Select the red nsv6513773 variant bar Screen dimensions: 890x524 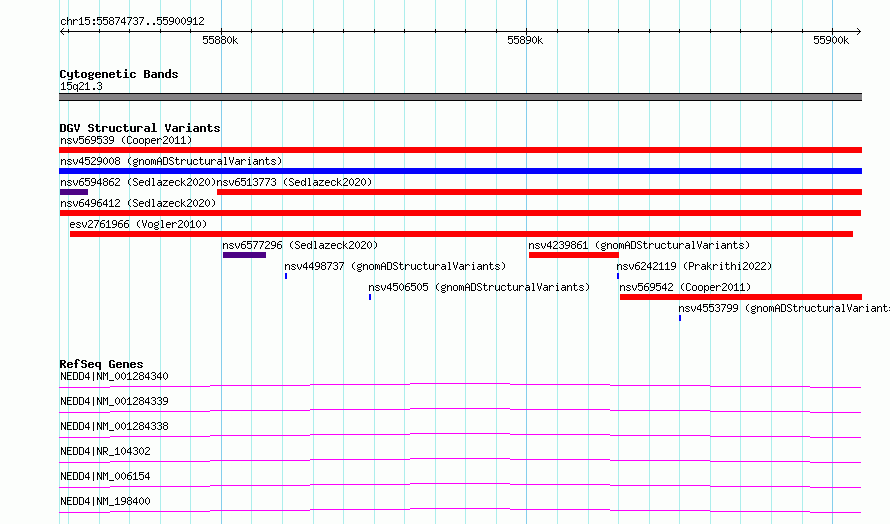pos(539,192)
